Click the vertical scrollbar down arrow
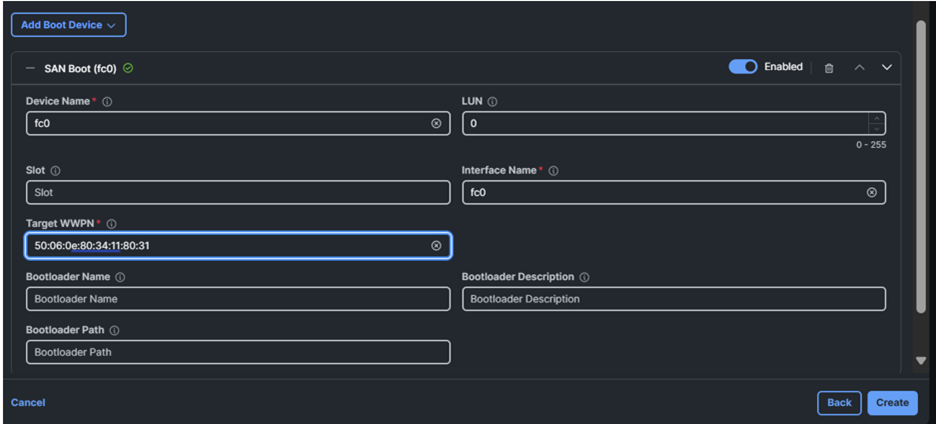 click(x=921, y=360)
